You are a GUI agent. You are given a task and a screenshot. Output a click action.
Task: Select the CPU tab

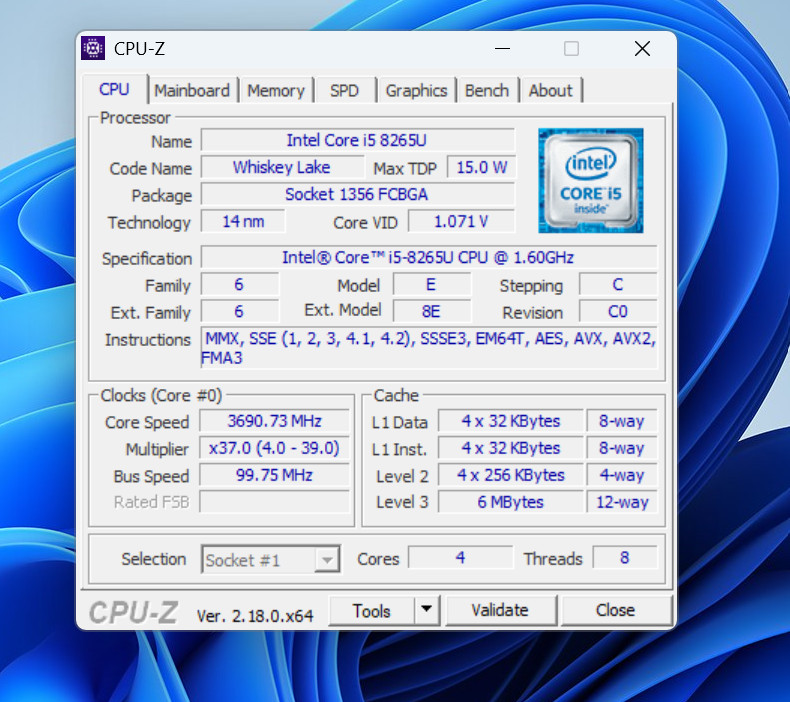tap(114, 90)
